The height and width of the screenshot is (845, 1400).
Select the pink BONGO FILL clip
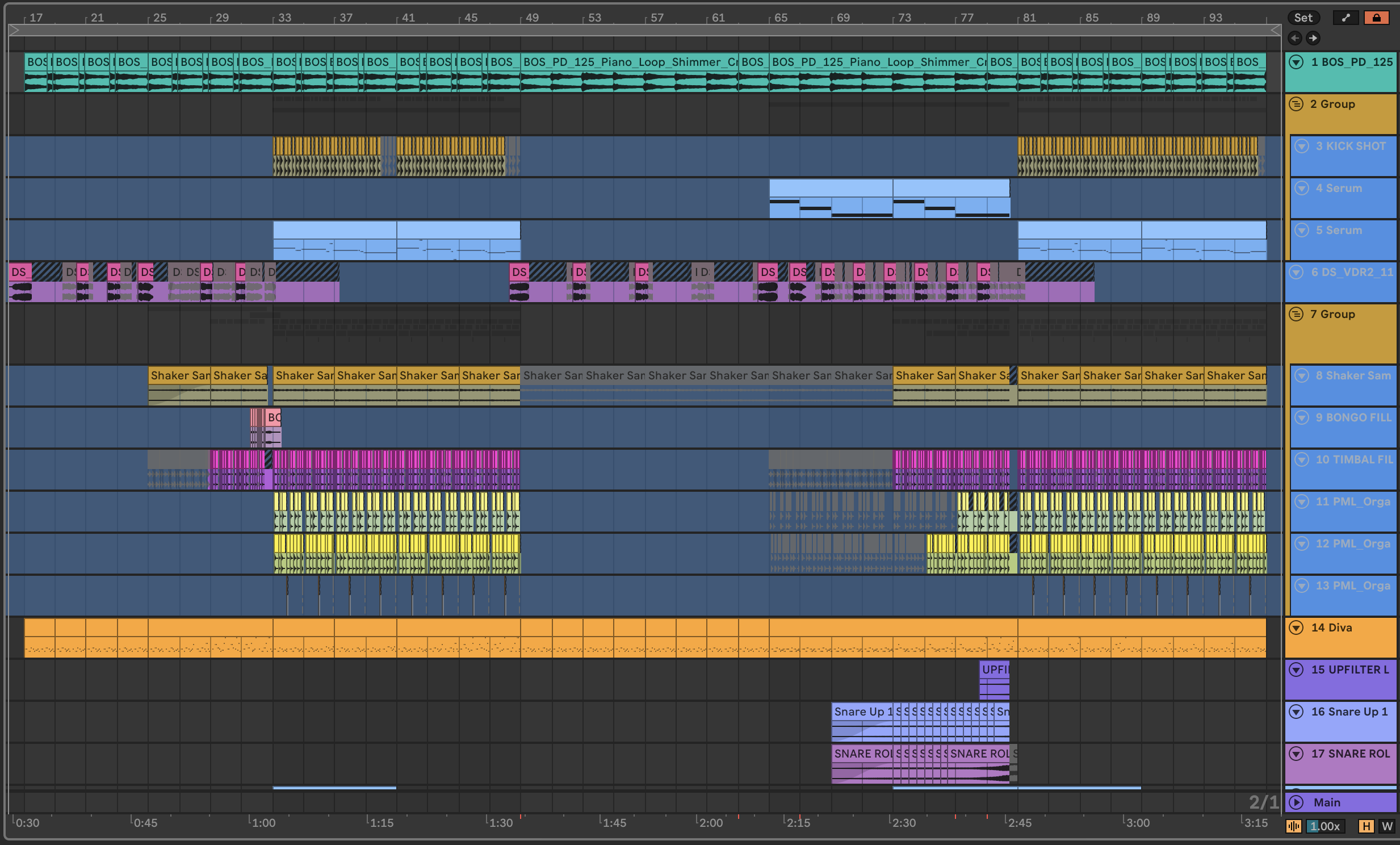[273, 417]
